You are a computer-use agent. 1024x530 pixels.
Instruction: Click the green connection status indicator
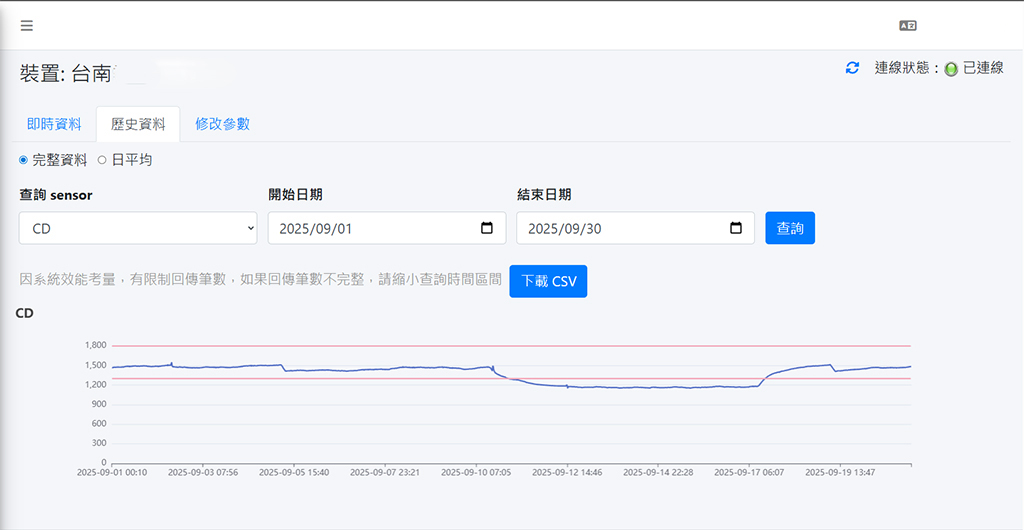coord(951,69)
